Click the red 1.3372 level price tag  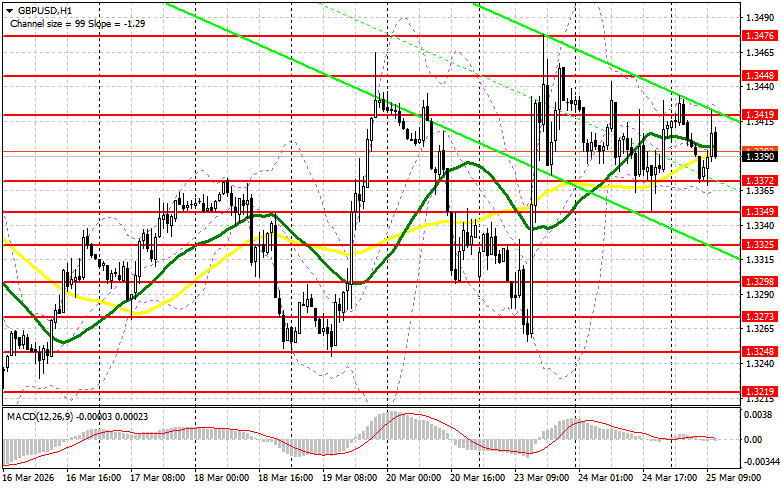(759, 181)
